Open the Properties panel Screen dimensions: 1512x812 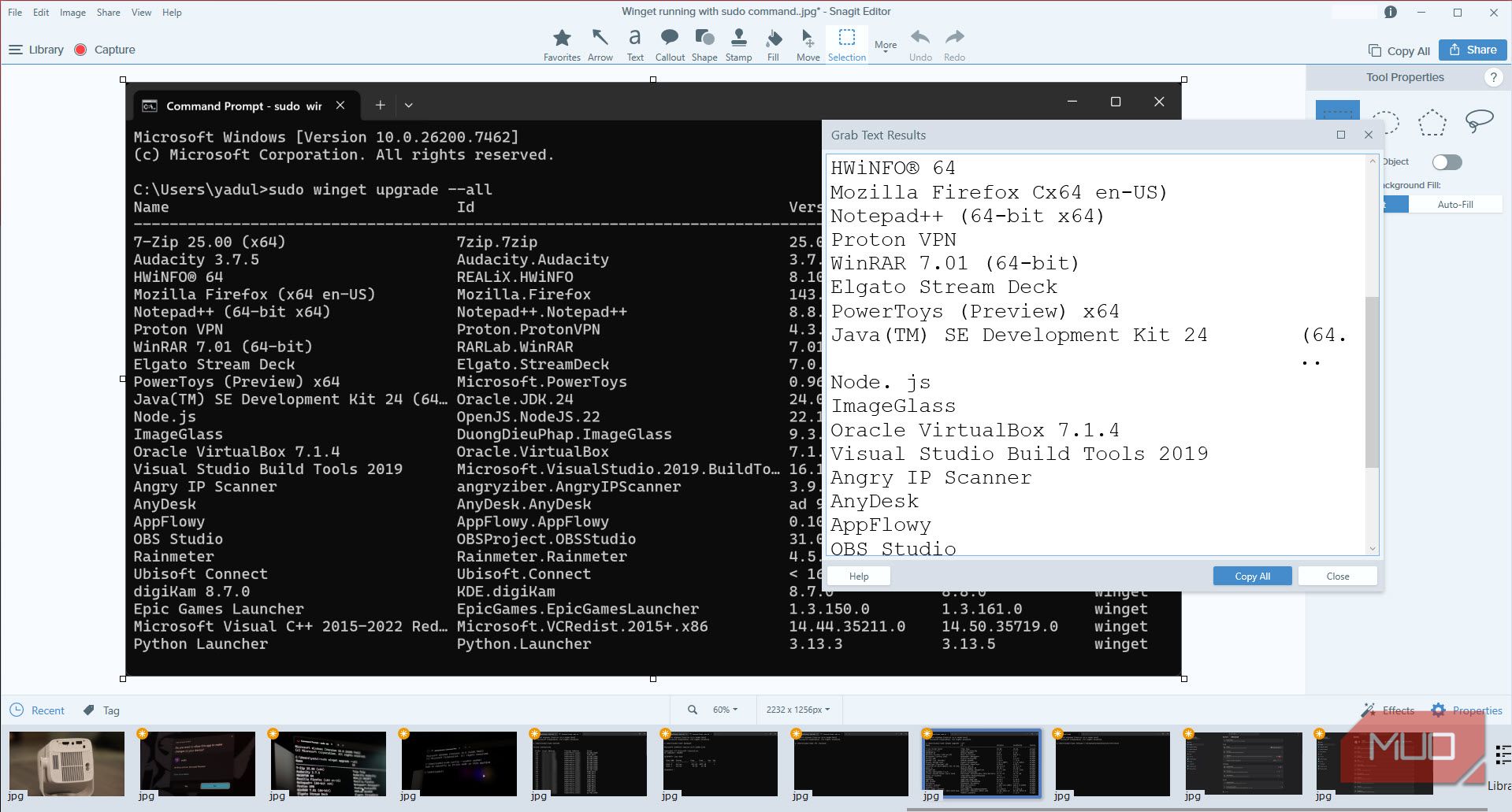[1466, 710]
